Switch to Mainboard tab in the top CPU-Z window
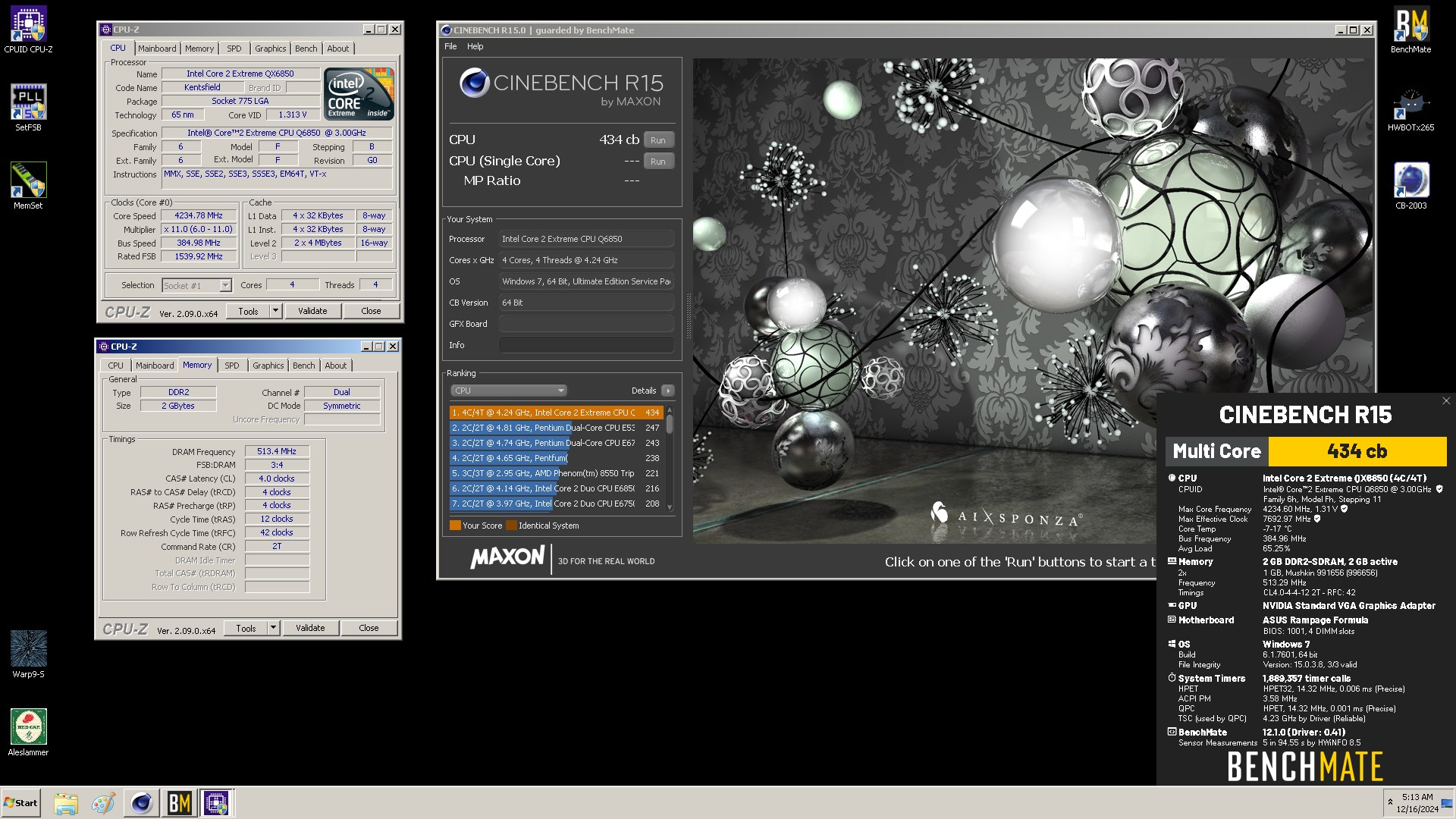This screenshot has height=819, width=1456. (x=157, y=49)
